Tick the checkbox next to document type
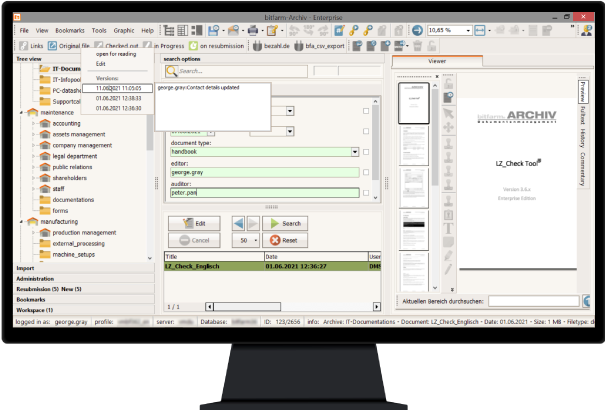 coord(366,152)
